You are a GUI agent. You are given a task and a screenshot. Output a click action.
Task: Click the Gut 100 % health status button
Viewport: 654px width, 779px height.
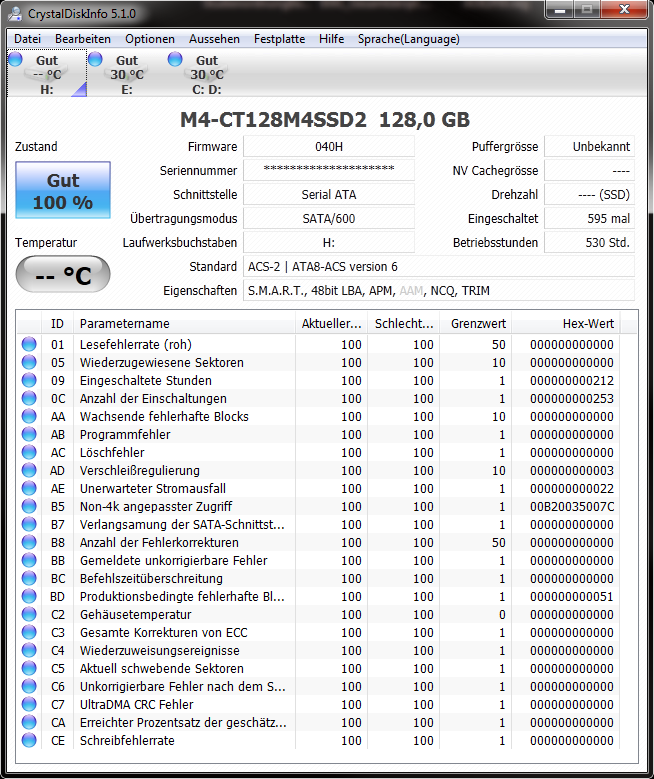(63, 190)
